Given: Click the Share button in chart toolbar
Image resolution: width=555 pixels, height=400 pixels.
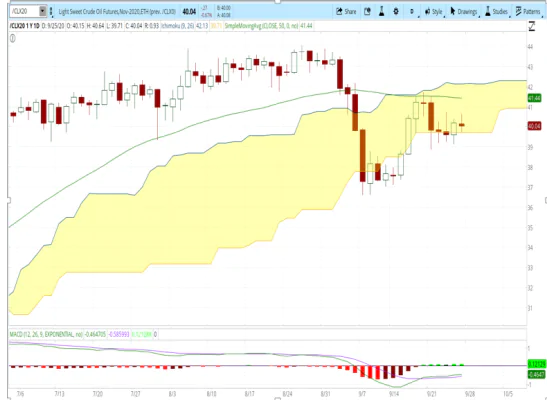Looking at the screenshot, I should 346,12.
